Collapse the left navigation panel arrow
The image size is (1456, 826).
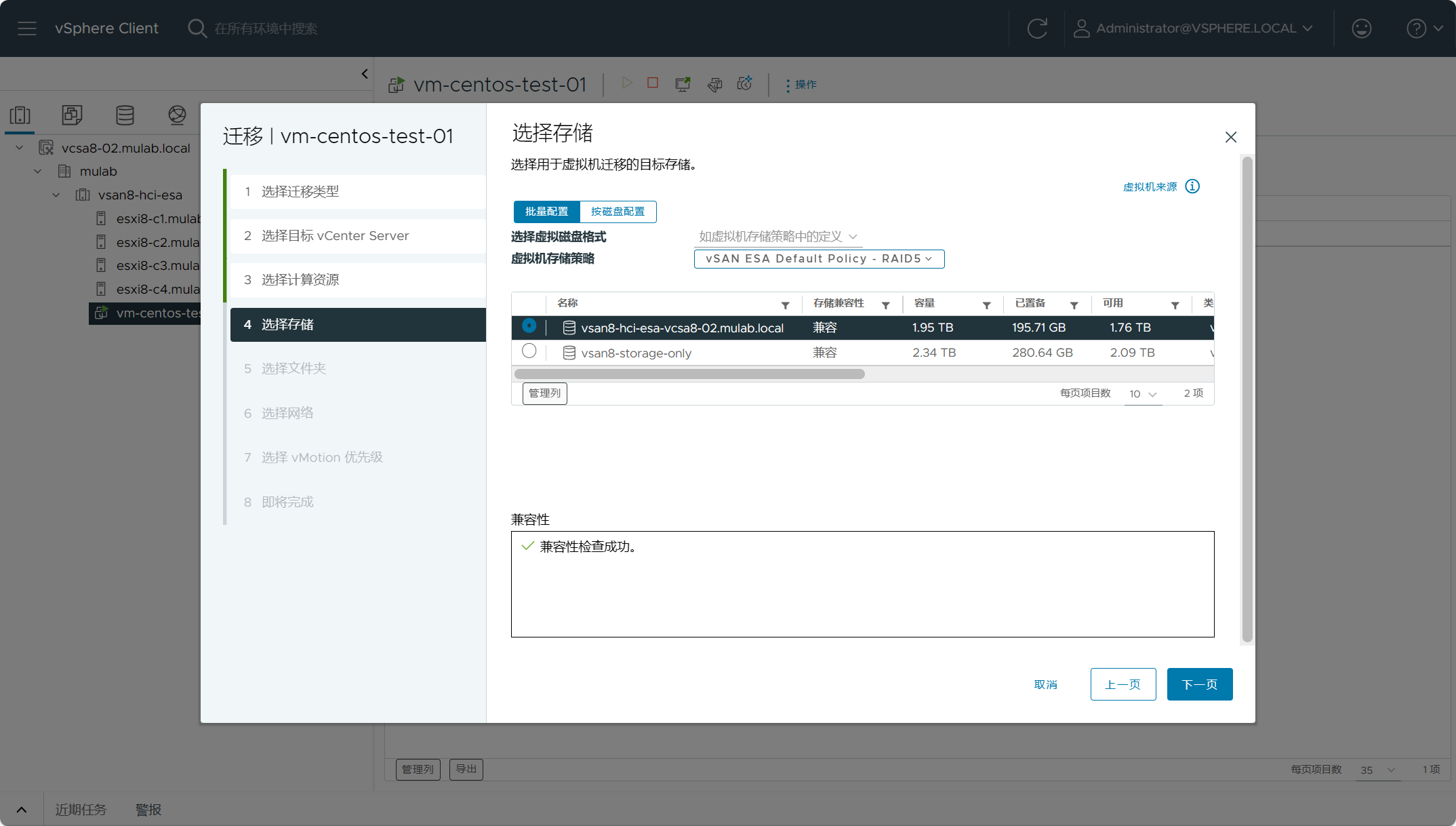365,73
